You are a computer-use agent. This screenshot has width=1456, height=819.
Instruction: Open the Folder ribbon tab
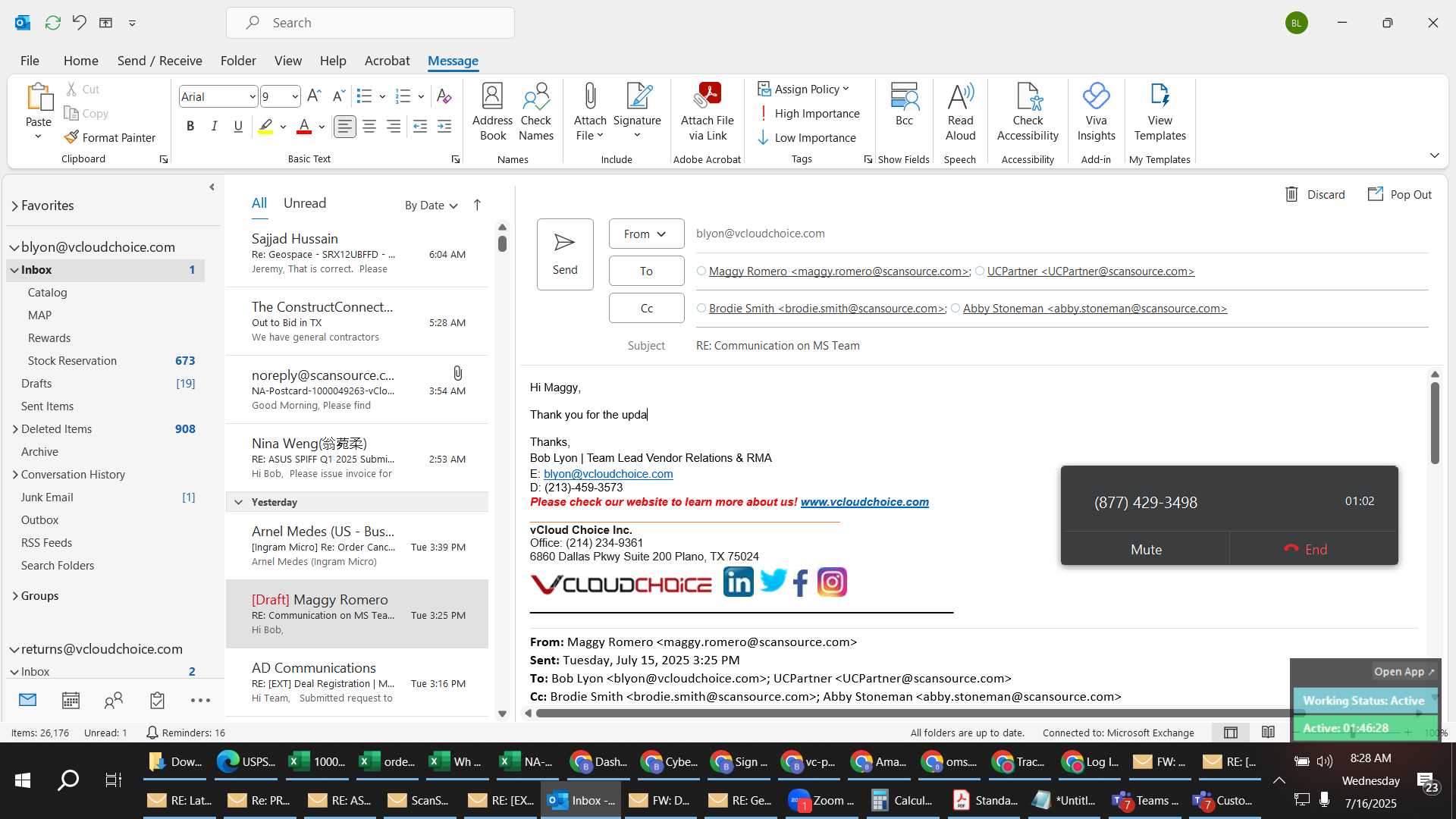pos(238,61)
